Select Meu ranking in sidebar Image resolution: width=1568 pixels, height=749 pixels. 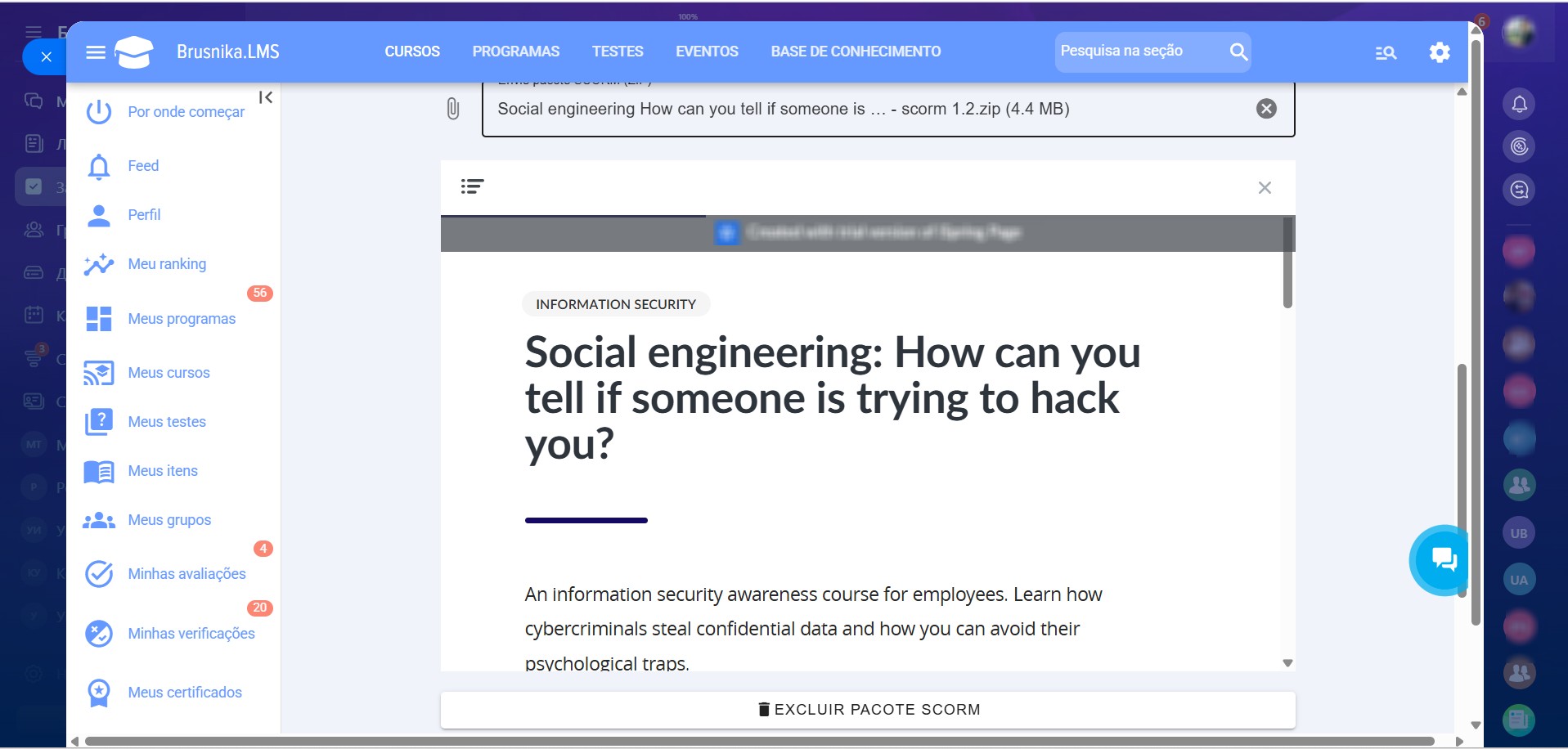[167, 264]
